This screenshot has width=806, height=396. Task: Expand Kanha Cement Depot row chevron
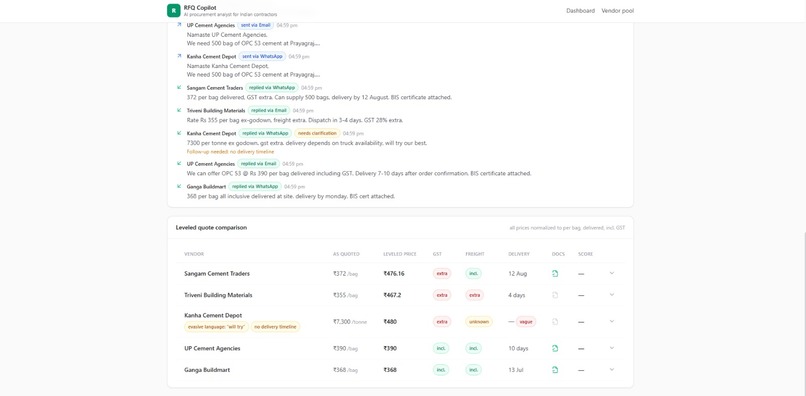point(612,321)
